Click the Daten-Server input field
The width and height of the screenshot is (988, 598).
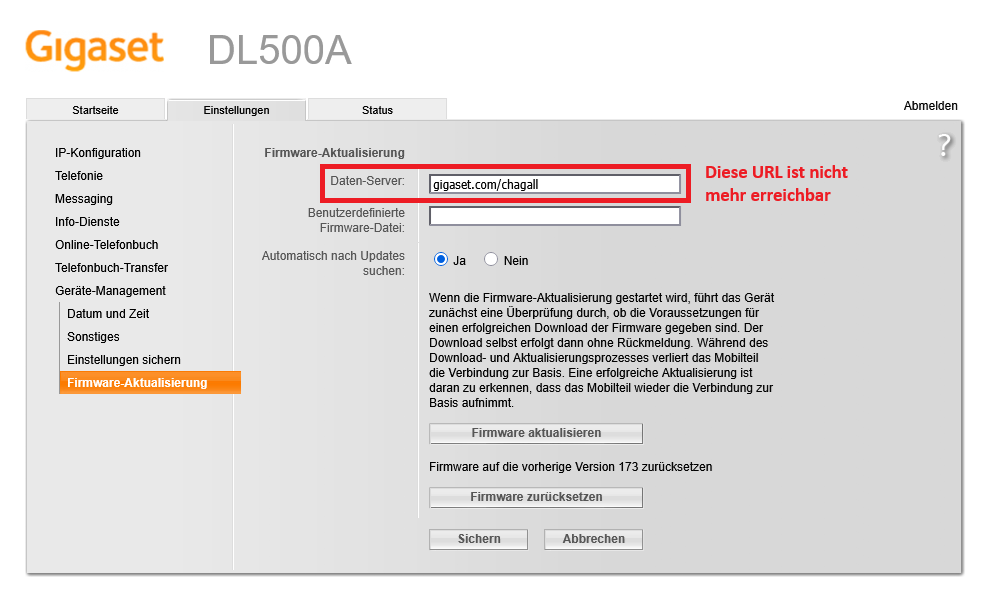click(x=554, y=183)
